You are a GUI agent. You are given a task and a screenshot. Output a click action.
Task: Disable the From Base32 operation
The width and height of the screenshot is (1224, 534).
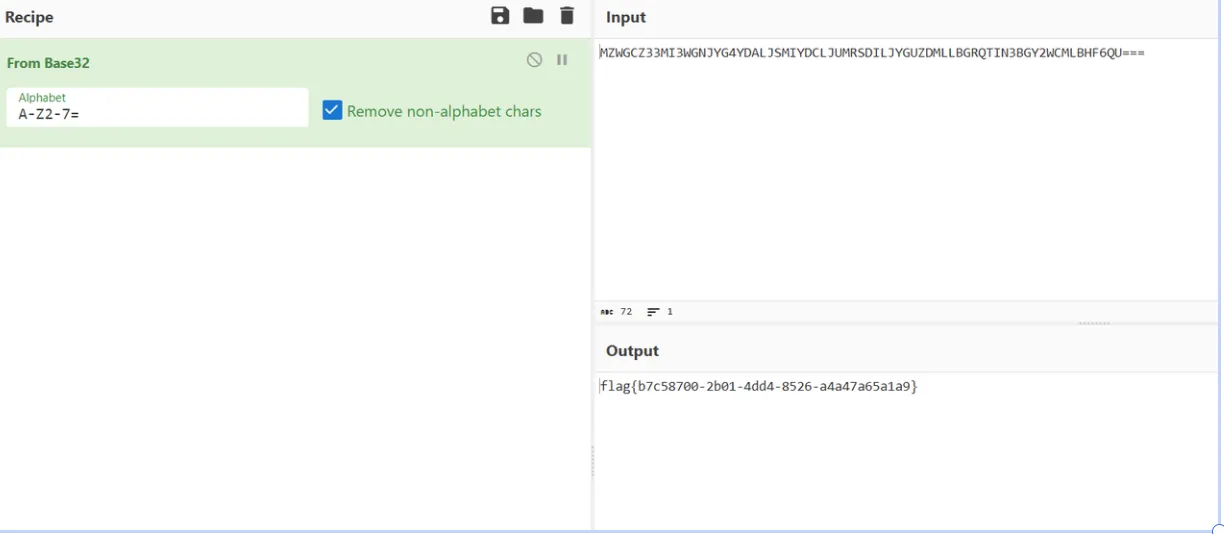534,60
